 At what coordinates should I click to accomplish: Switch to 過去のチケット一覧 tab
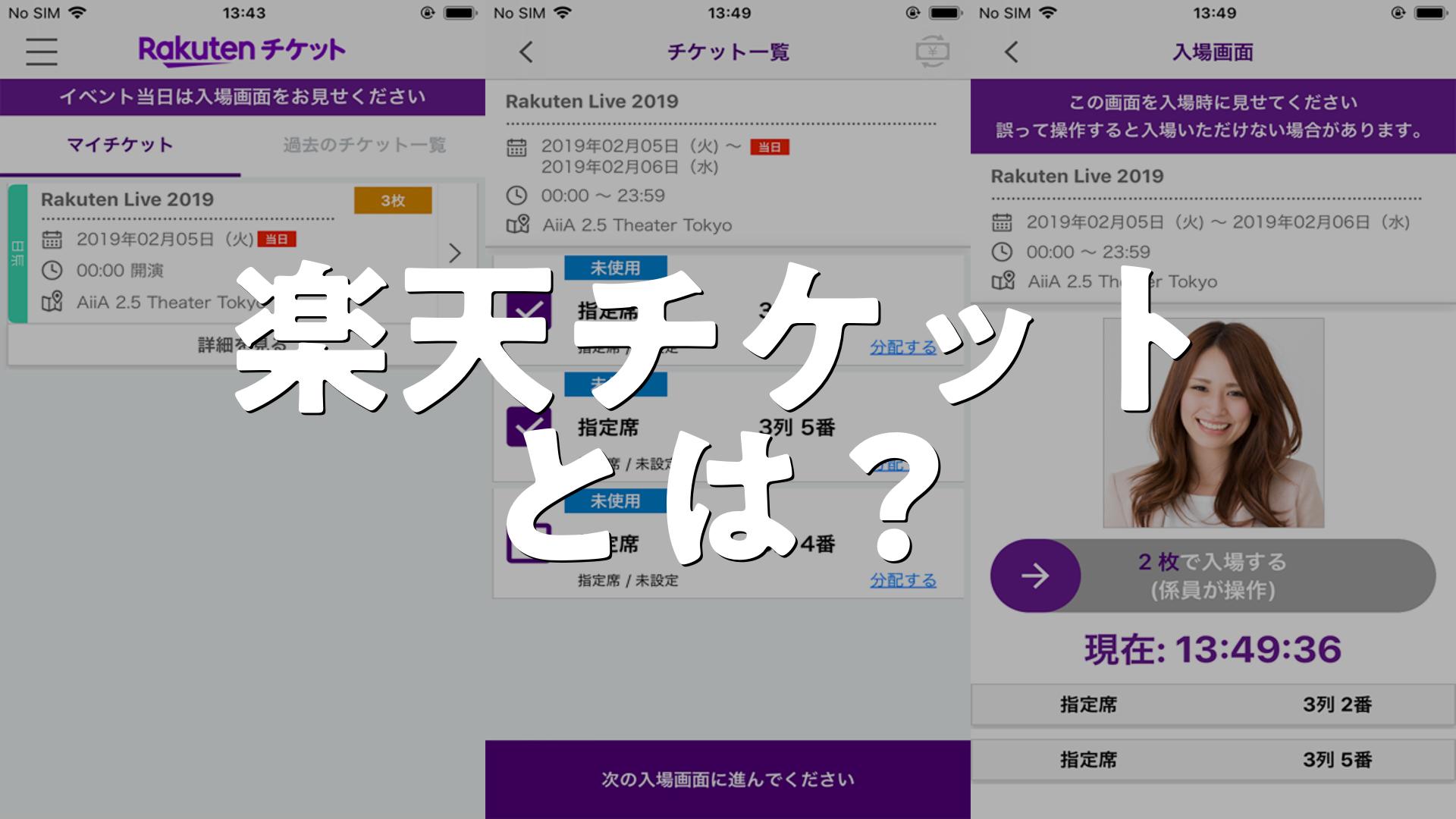364,145
